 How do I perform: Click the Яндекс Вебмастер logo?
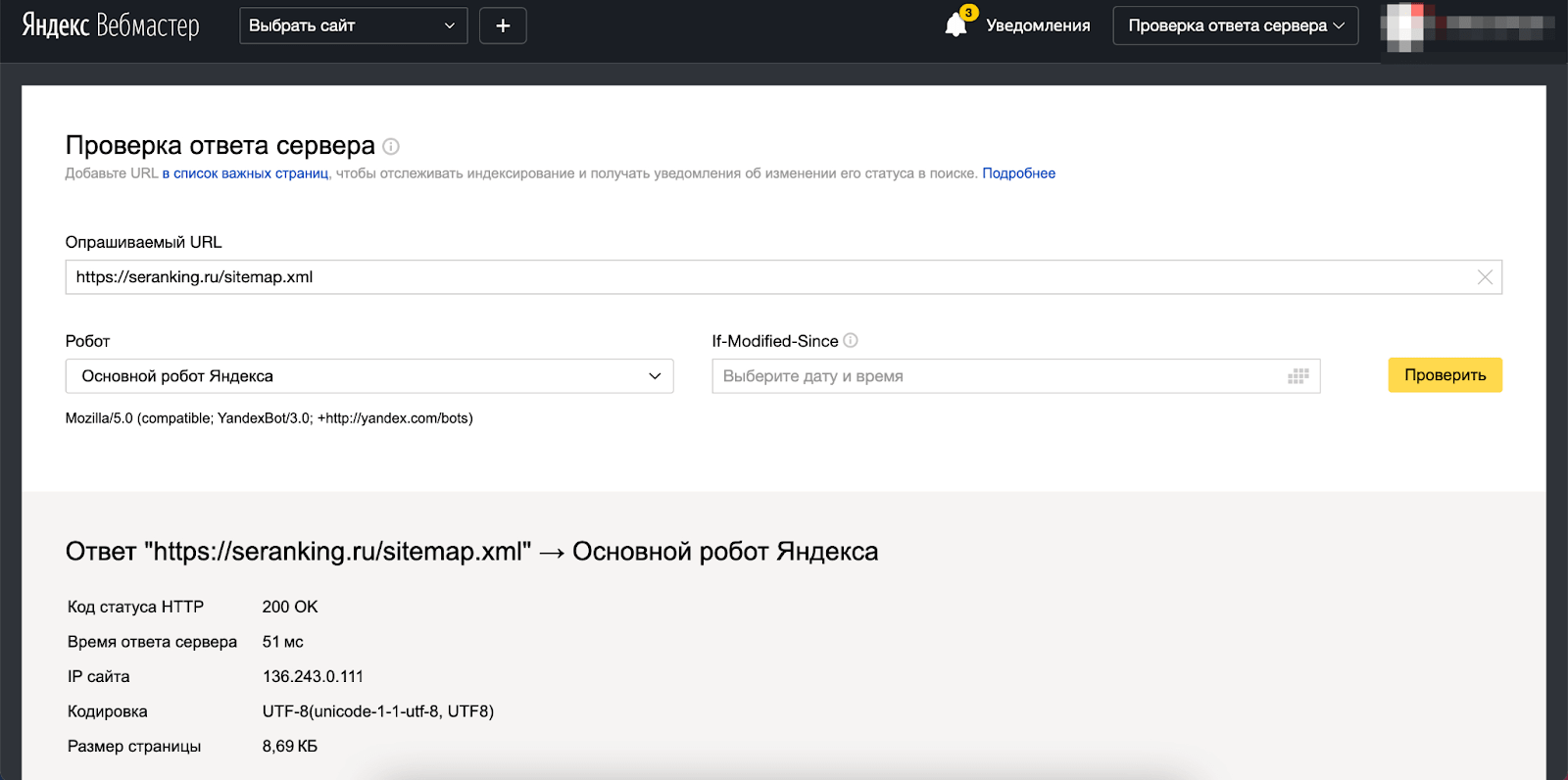(x=111, y=25)
